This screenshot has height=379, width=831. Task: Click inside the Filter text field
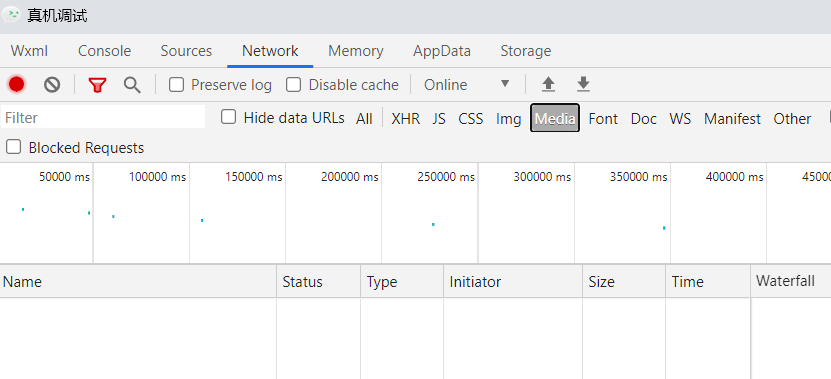pyautogui.click(x=103, y=117)
